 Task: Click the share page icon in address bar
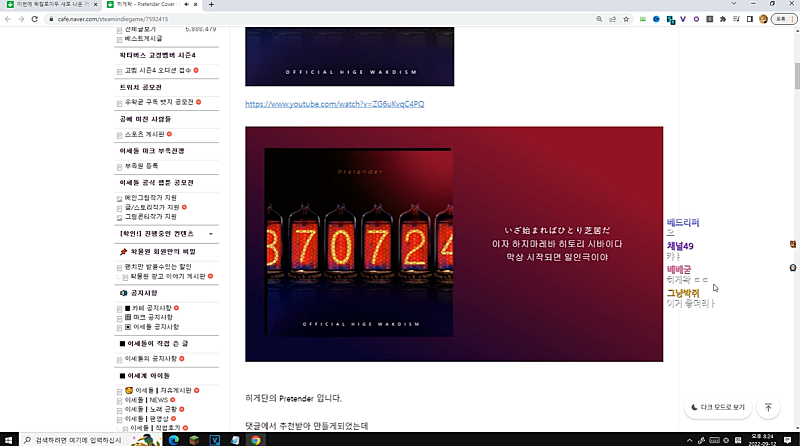click(x=612, y=19)
